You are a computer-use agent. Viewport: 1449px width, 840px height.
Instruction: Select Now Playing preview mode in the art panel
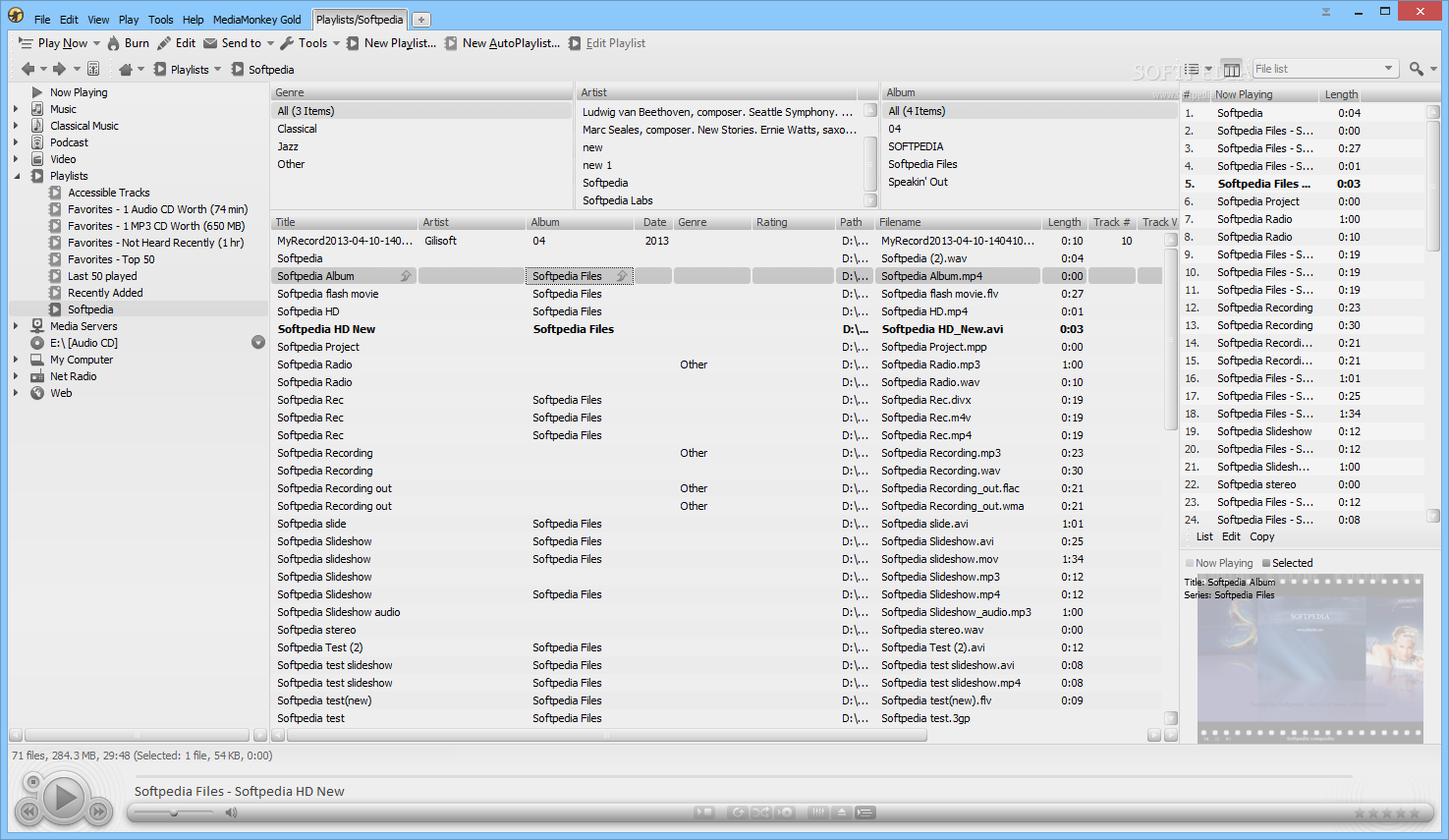[x=1218, y=563]
